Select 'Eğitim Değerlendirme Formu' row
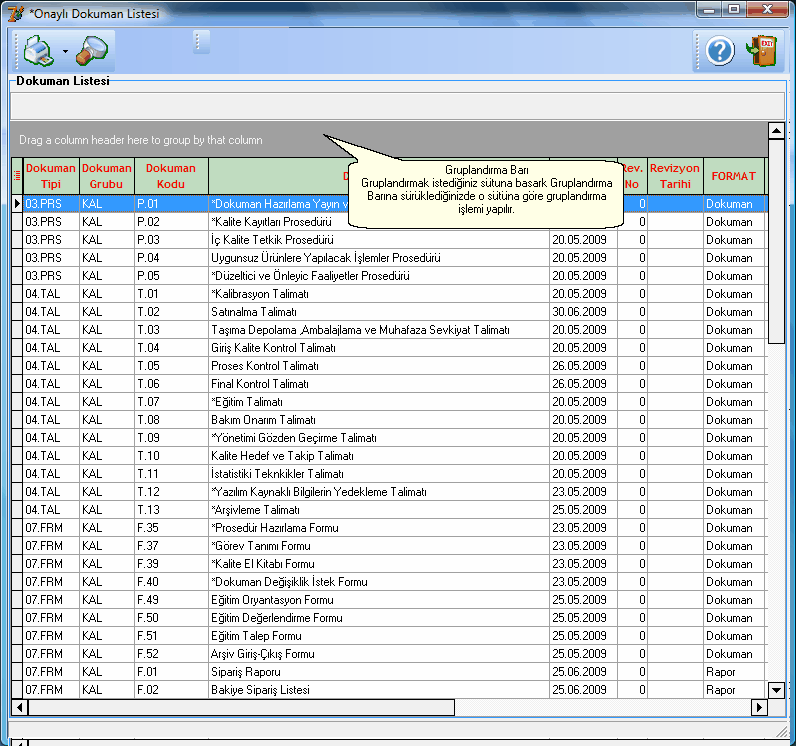 coord(389,618)
